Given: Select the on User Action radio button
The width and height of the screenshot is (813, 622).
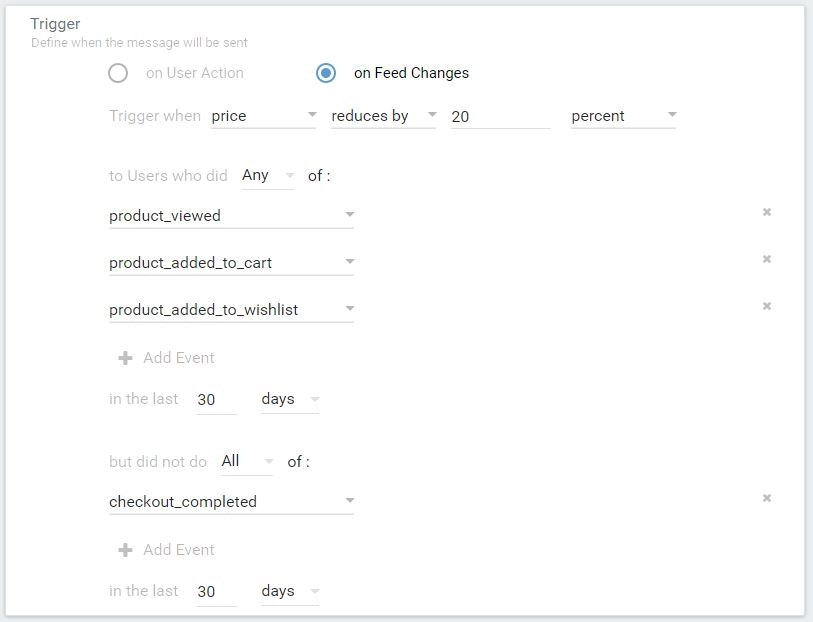Looking at the screenshot, I should pyautogui.click(x=119, y=73).
